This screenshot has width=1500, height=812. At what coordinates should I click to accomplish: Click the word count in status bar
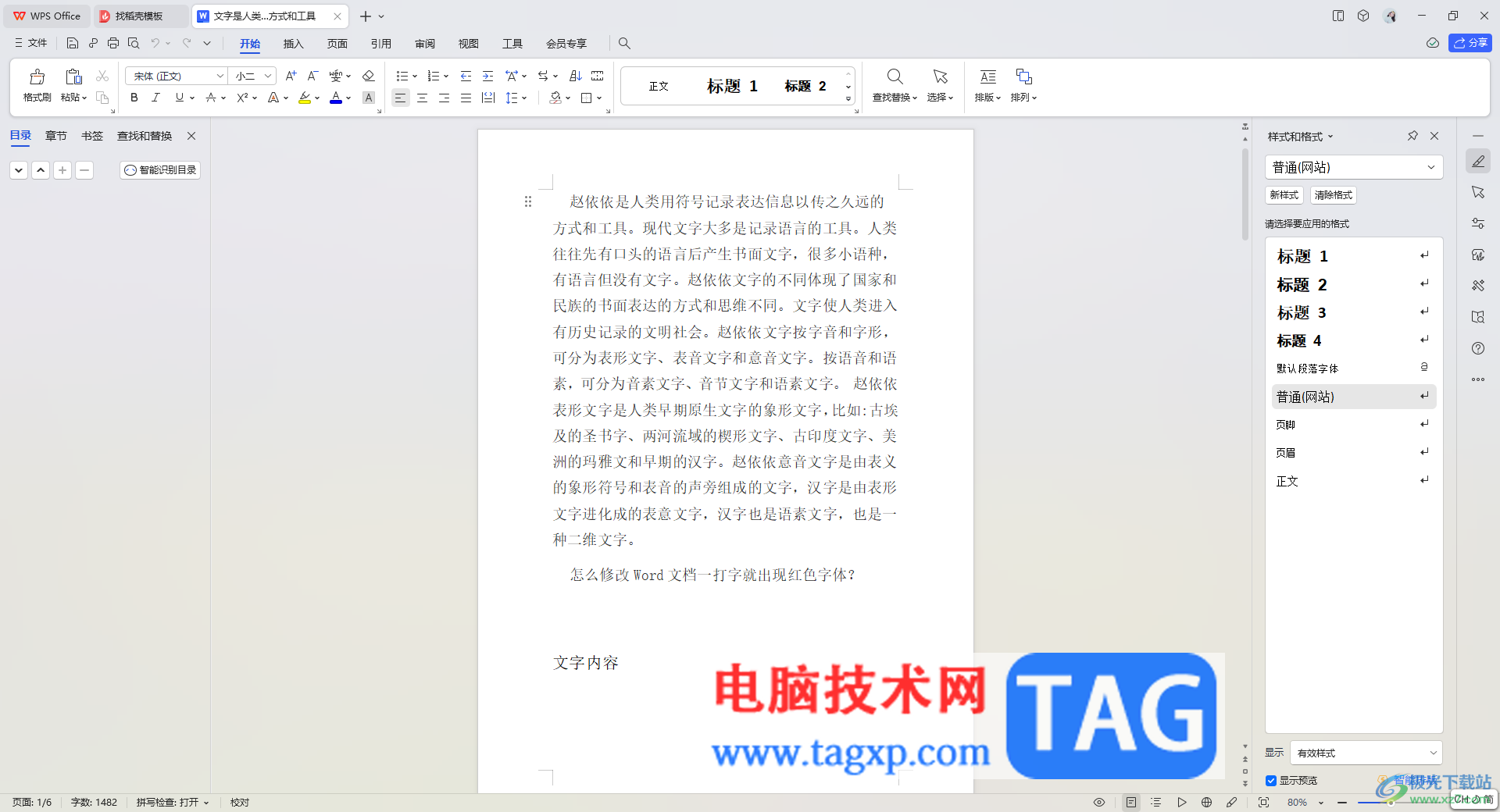[94, 802]
